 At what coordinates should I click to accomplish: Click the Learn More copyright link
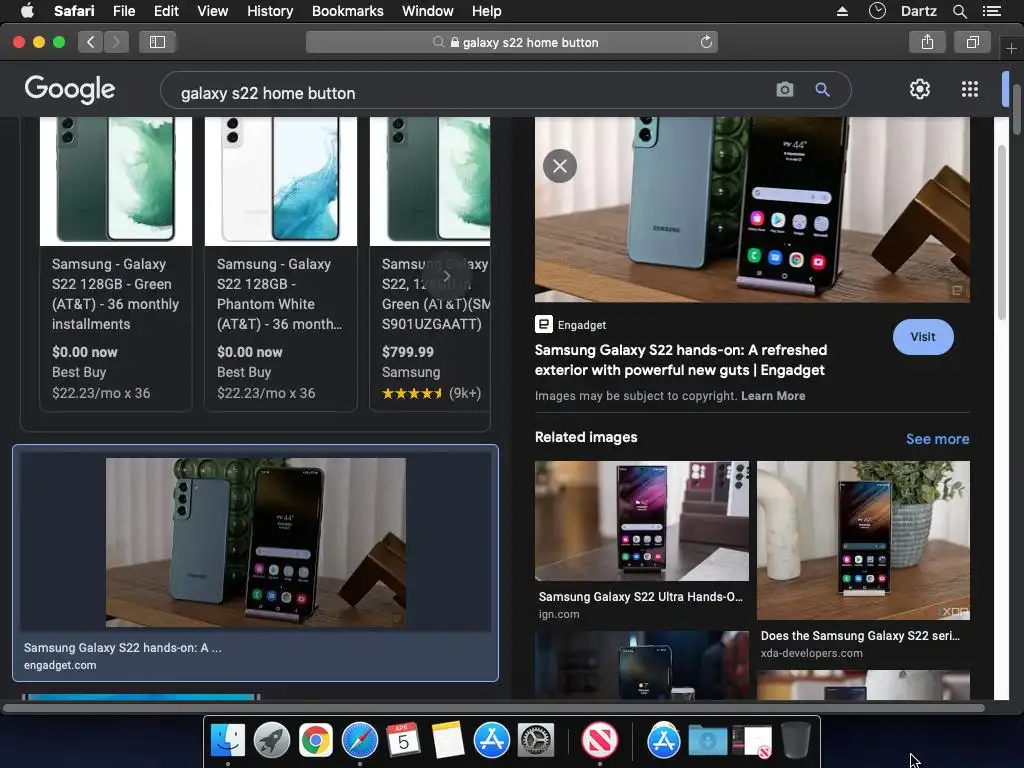tap(773, 396)
